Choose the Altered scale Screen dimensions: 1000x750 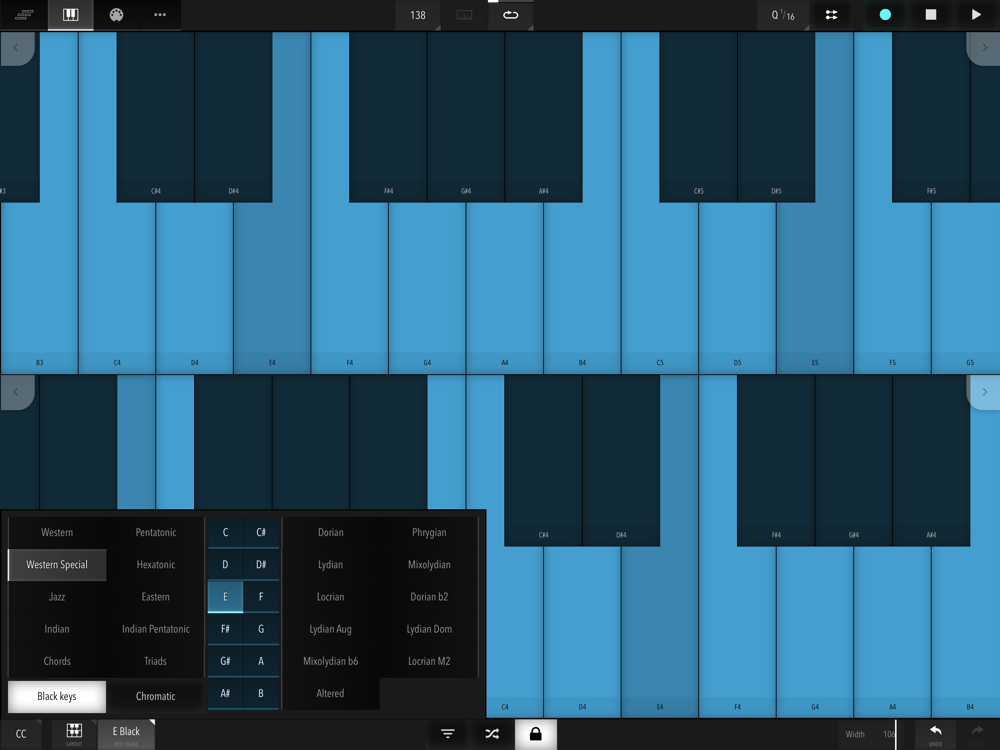(x=331, y=693)
